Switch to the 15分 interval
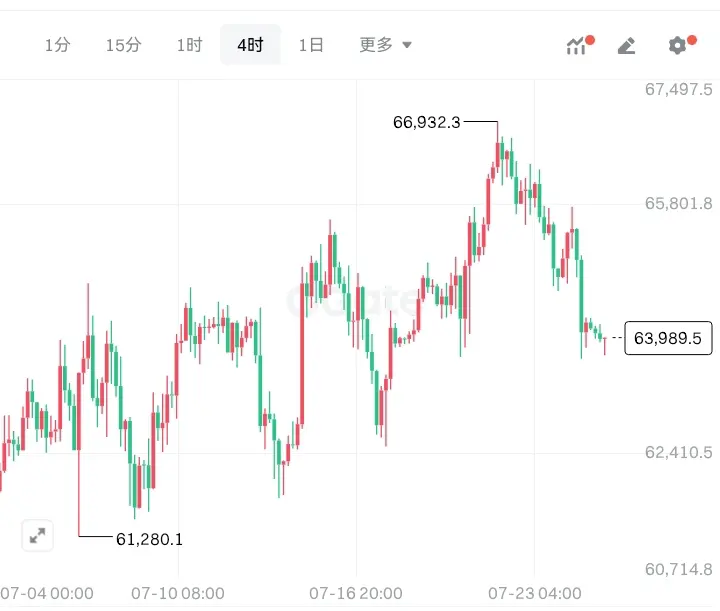This screenshot has width=720, height=611. 124,45
